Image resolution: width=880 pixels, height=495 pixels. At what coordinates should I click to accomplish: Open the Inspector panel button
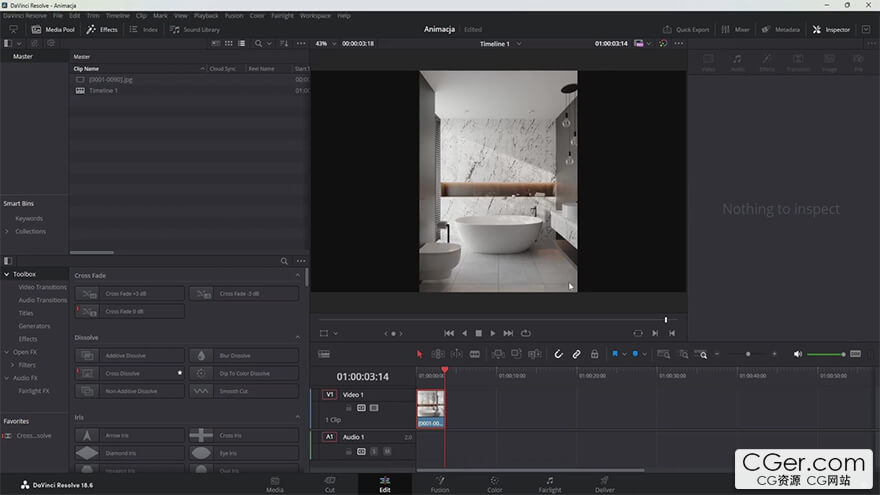[x=831, y=30]
